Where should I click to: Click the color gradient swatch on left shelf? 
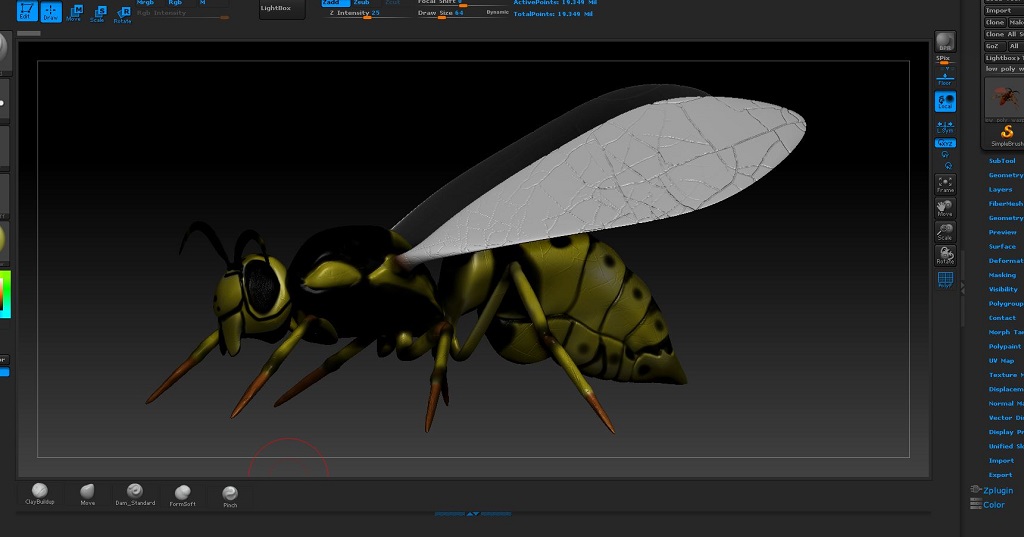5,295
